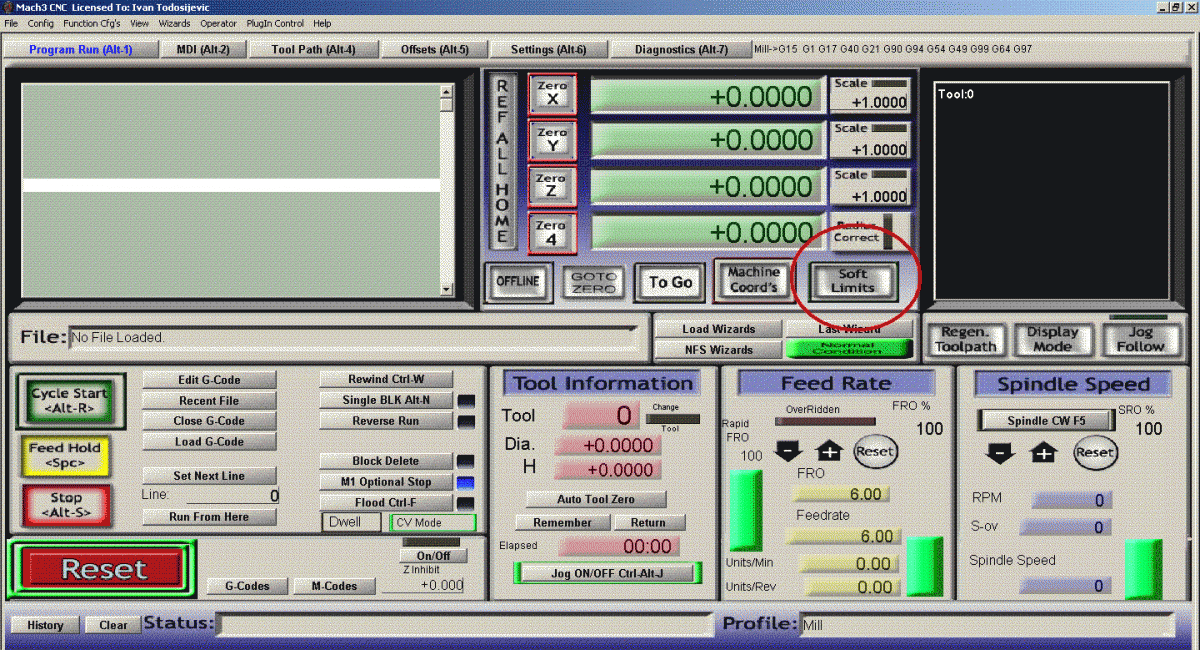This screenshot has height=650, width=1200.
Task: Toggle M1 Optional Stop
Action: tap(386, 482)
